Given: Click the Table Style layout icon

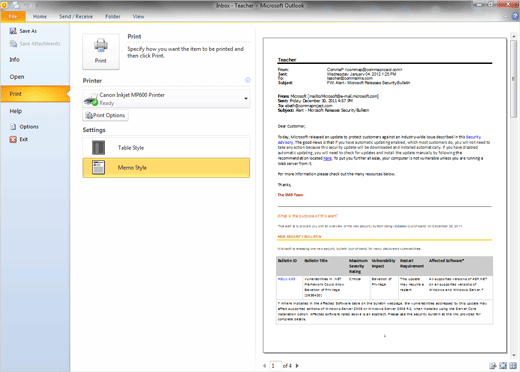Looking at the screenshot, I should point(98,148).
